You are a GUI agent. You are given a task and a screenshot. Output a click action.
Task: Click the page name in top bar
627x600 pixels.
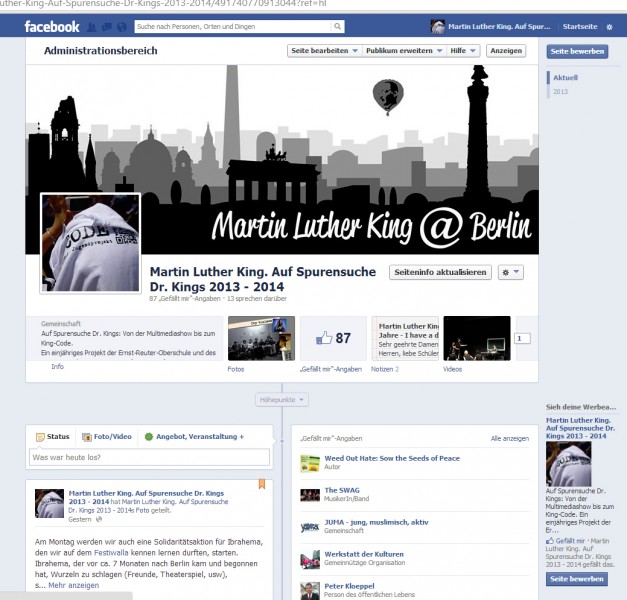[499, 27]
